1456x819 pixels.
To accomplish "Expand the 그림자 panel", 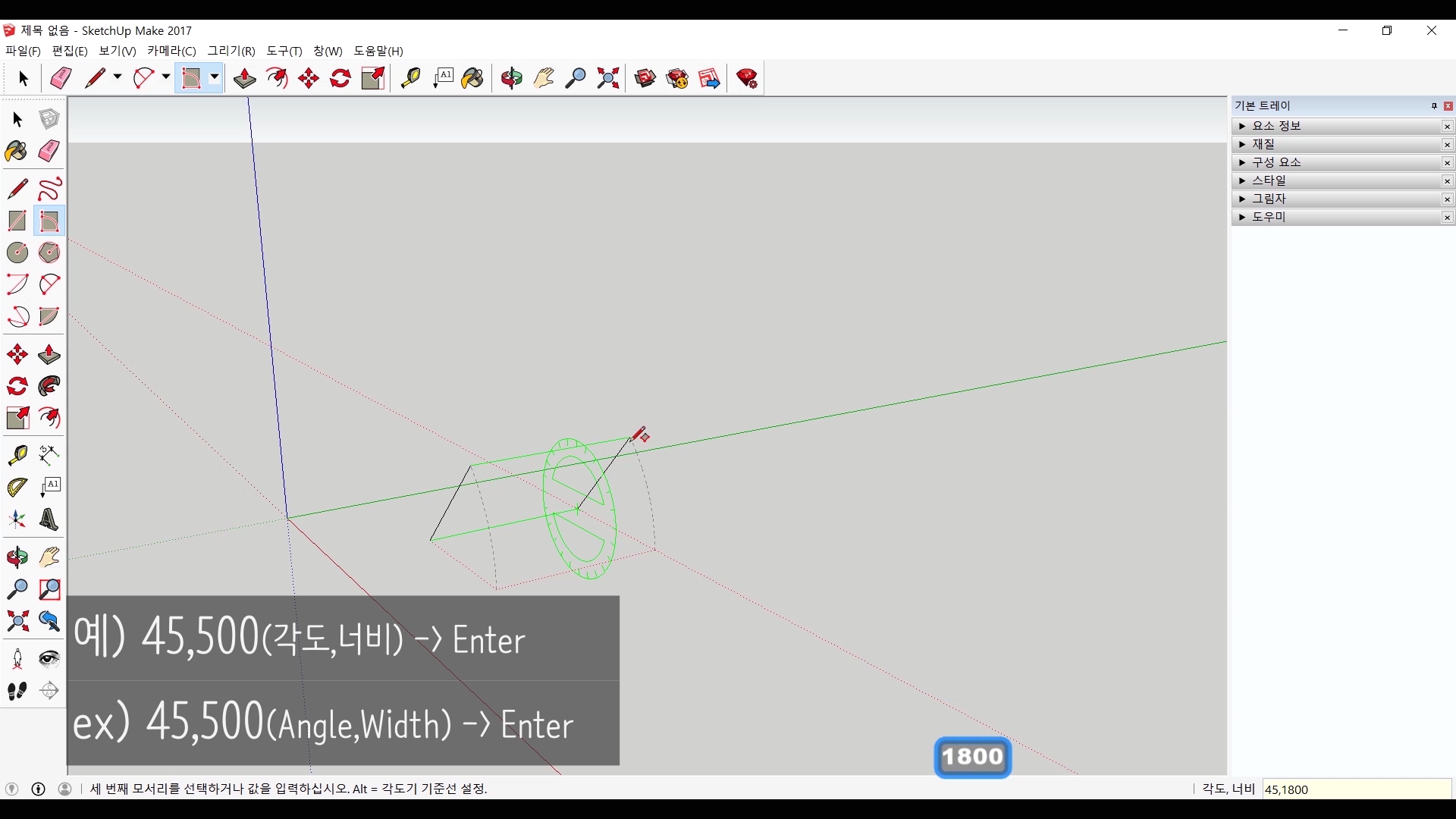I will [x=1242, y=199].
